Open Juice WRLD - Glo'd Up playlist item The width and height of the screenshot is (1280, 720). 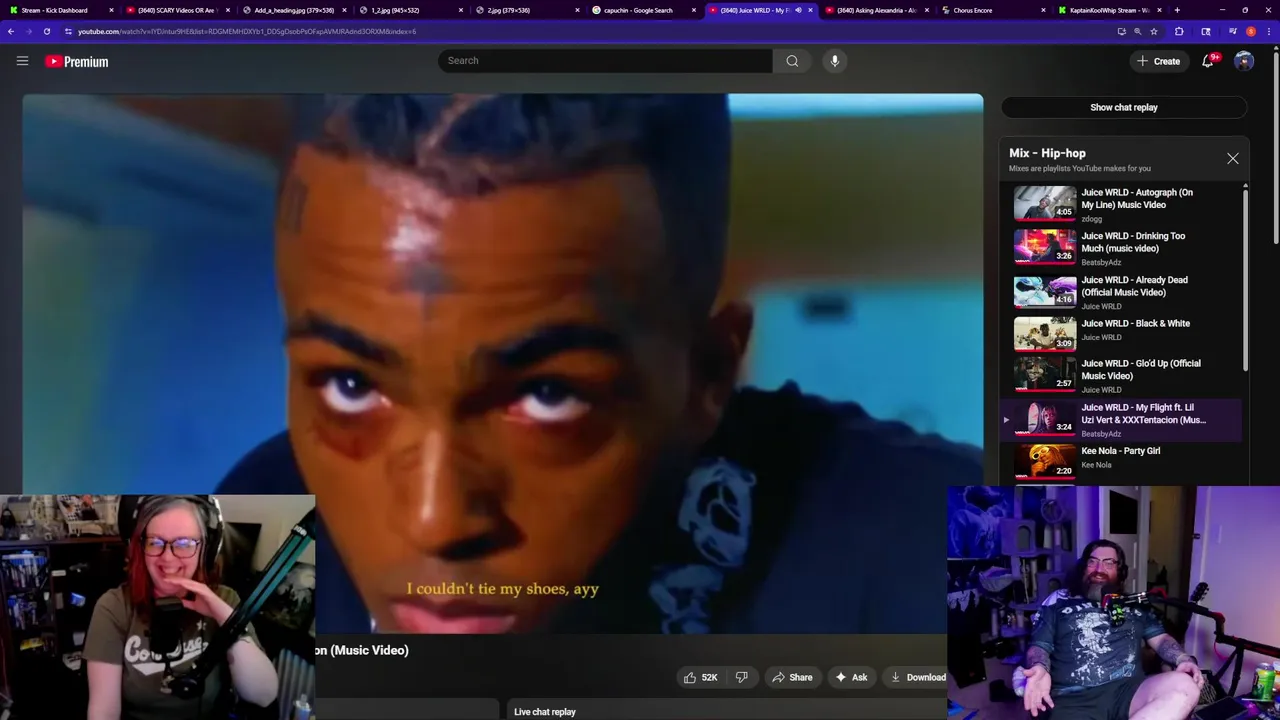(x=1124, y=376)
